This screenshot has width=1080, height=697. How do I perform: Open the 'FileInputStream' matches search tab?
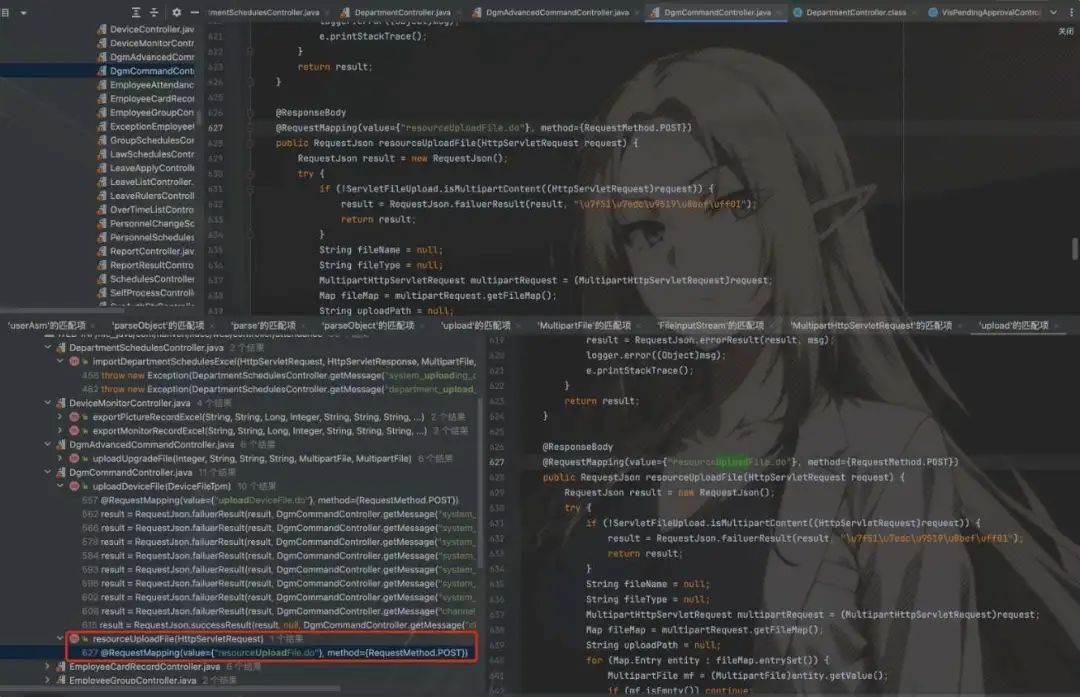coord(710,325)
